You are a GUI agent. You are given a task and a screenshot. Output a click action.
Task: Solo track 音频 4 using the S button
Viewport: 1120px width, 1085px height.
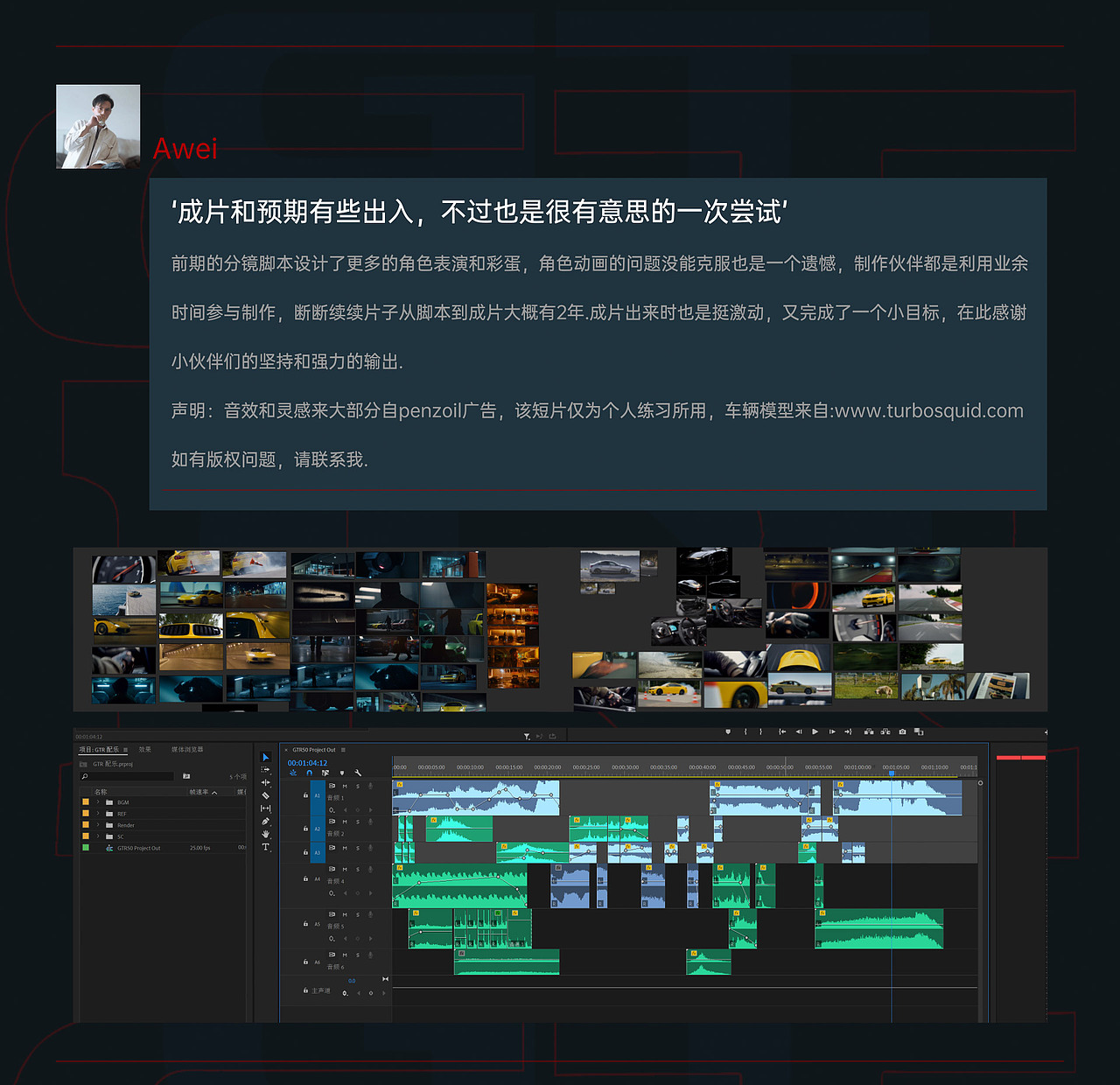pos(358,869)
